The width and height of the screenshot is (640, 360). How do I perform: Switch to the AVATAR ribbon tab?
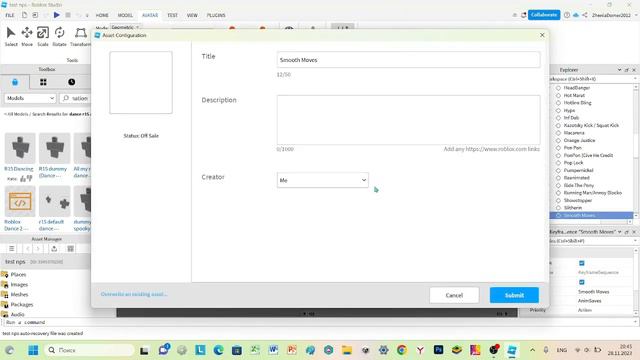[x=150, y=15]
